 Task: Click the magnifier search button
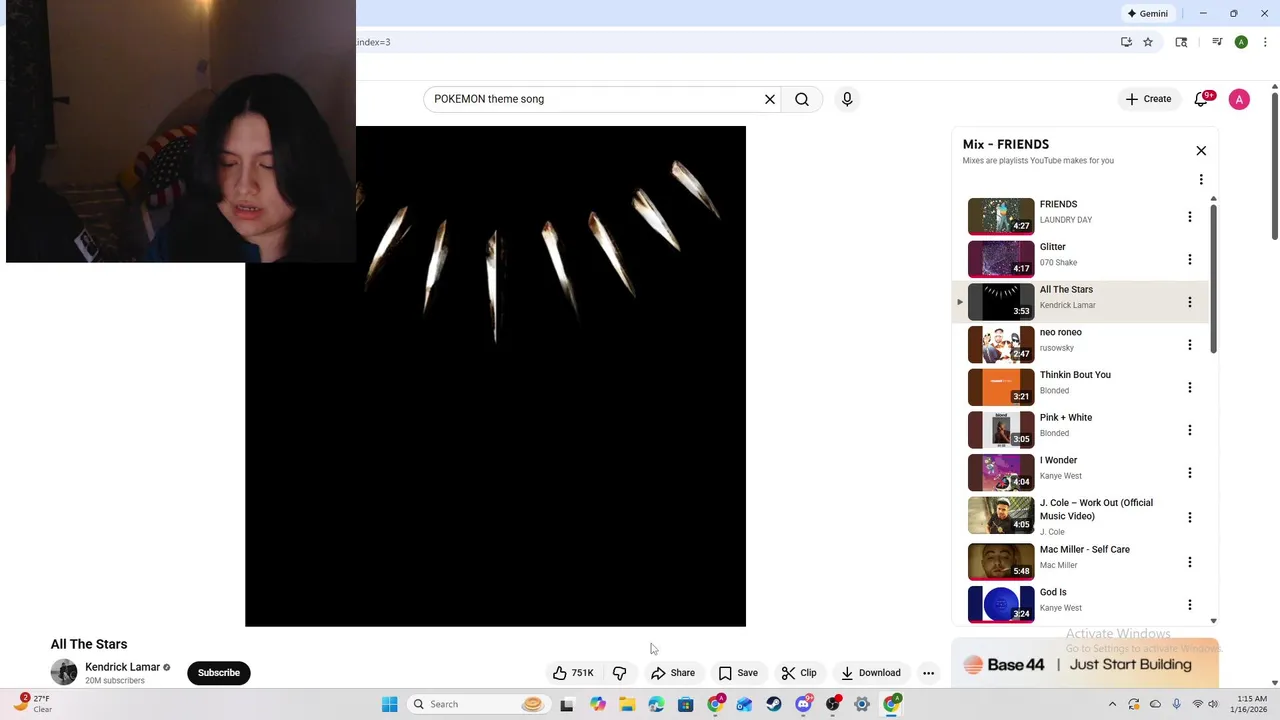(802, 99)
